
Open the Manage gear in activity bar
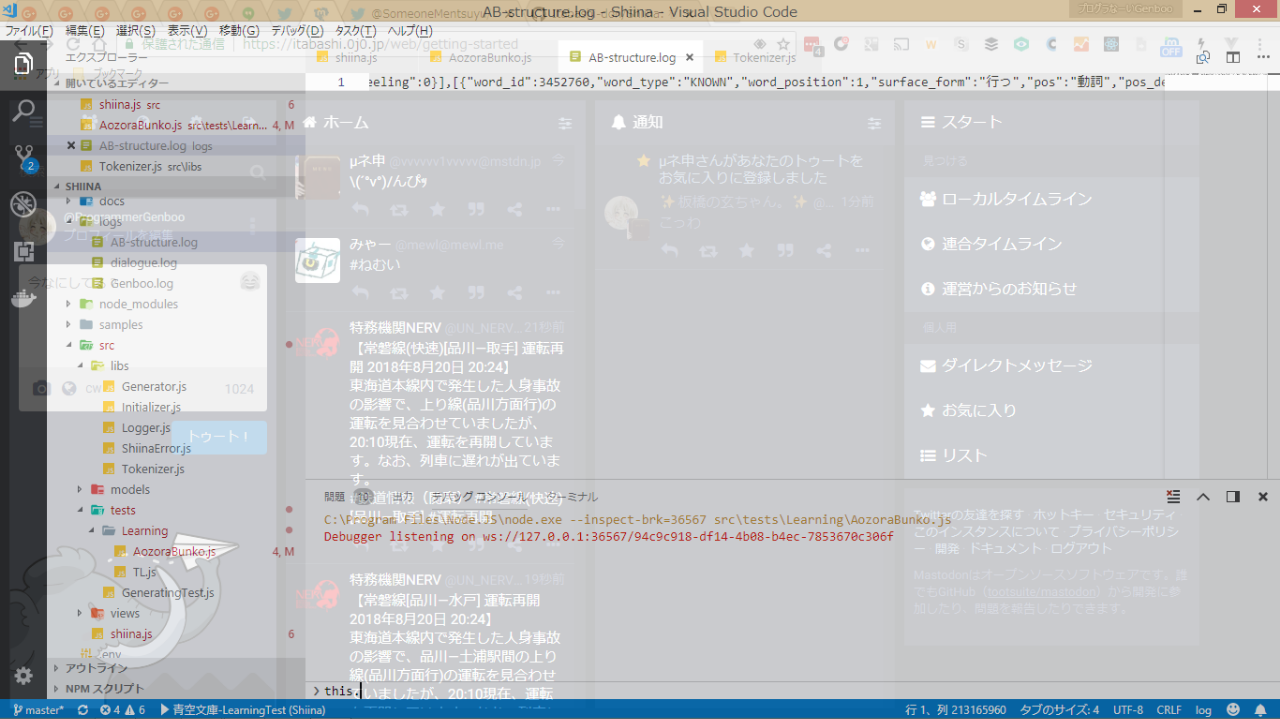pyautogui.click(x=23, y=676)
